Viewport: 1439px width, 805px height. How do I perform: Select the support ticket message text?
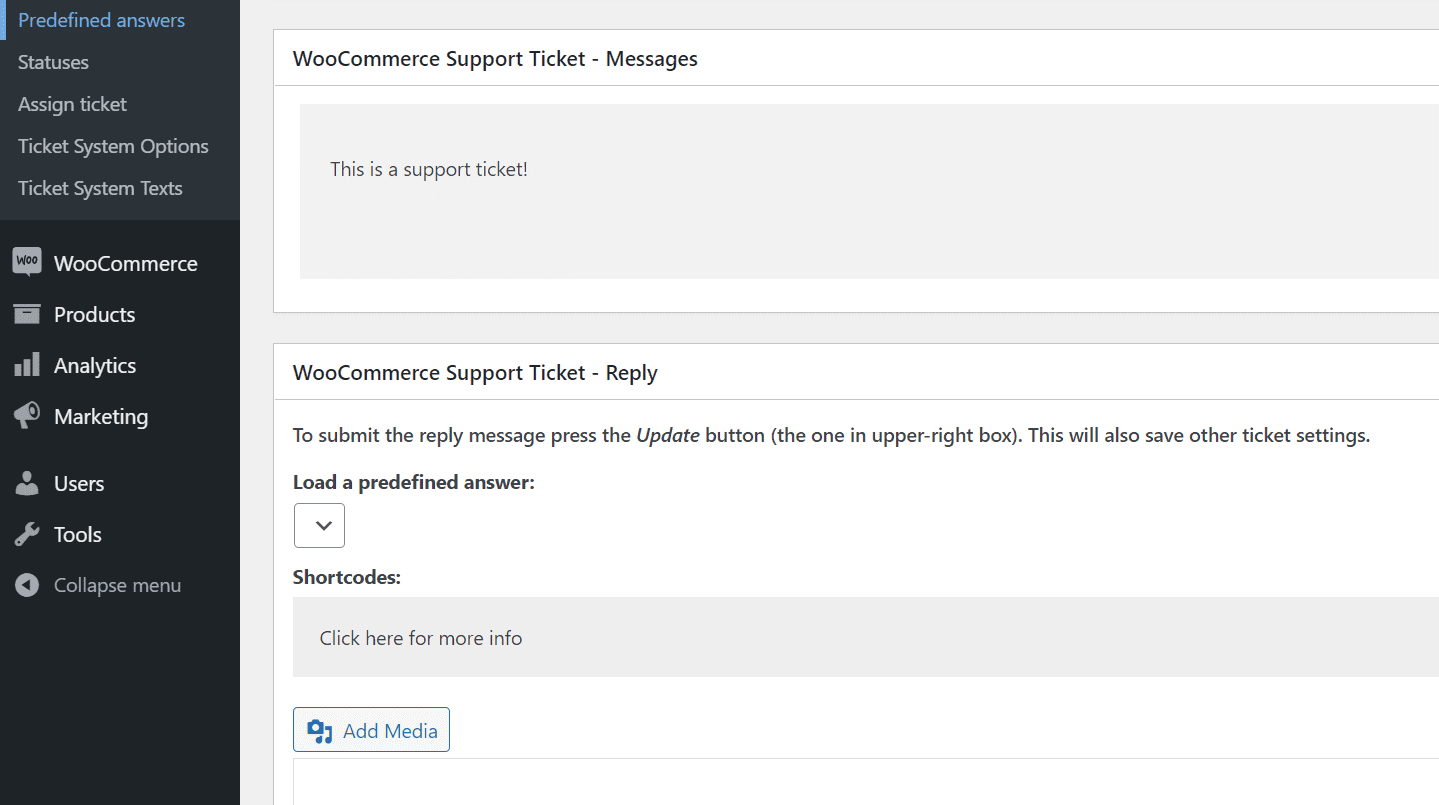point(429,168)
